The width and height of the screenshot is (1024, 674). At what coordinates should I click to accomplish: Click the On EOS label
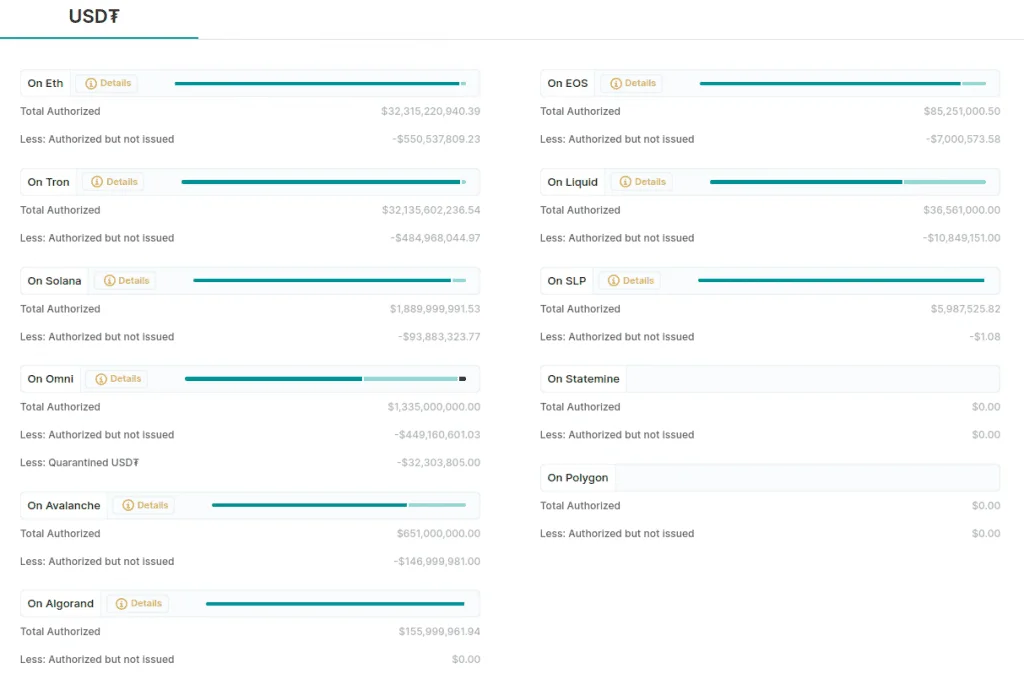tap(568, 83)
